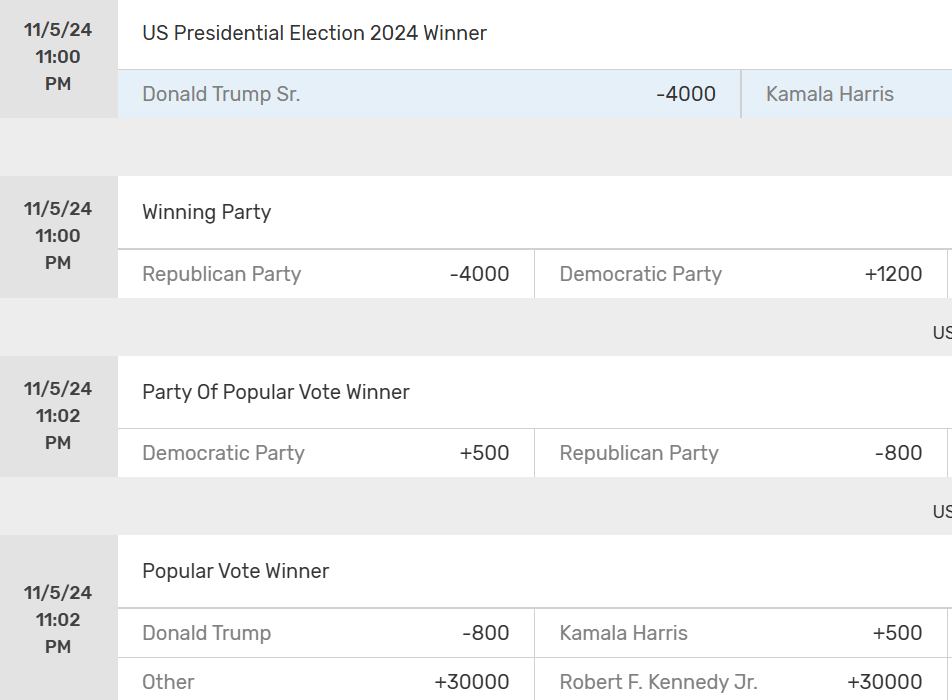
Task: Click the date cell beside Popular Vote Winner
Action: 58,619
